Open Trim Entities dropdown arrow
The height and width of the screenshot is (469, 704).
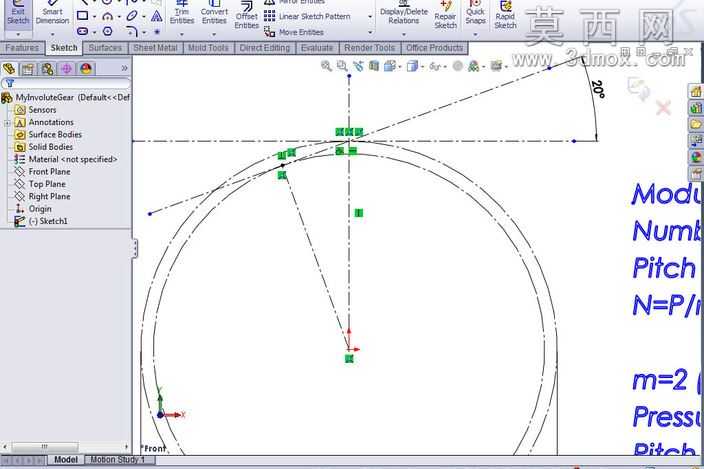coord(182,34)
